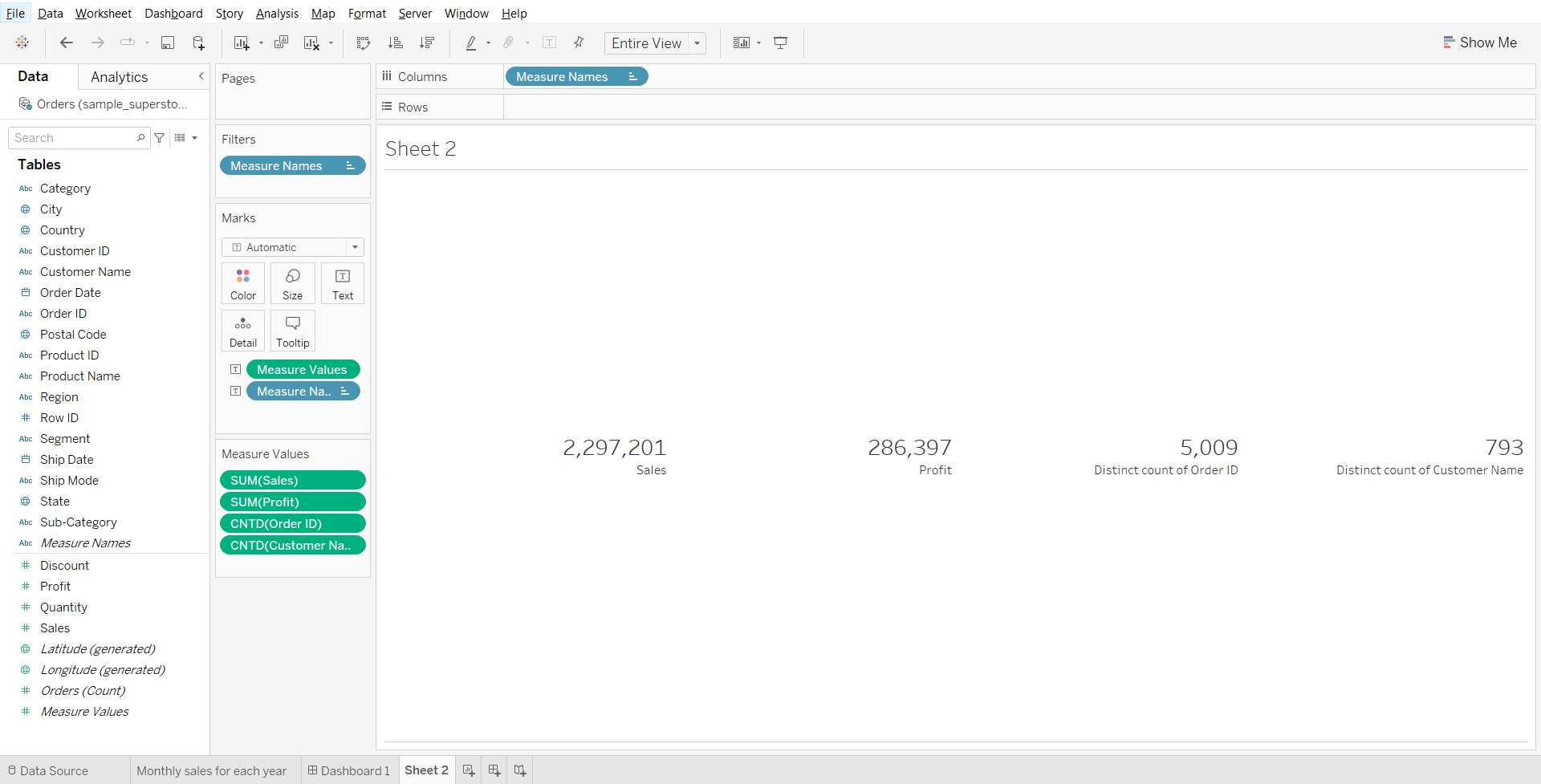Toggle the Fix Axes pin button
The height and width of the screenshot is (784, 1541).
(579, 43)
